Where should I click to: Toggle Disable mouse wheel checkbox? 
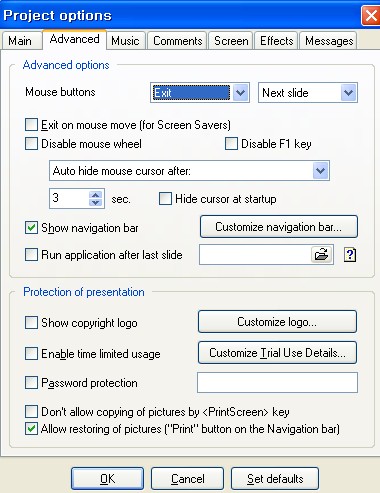click(31, 144)
